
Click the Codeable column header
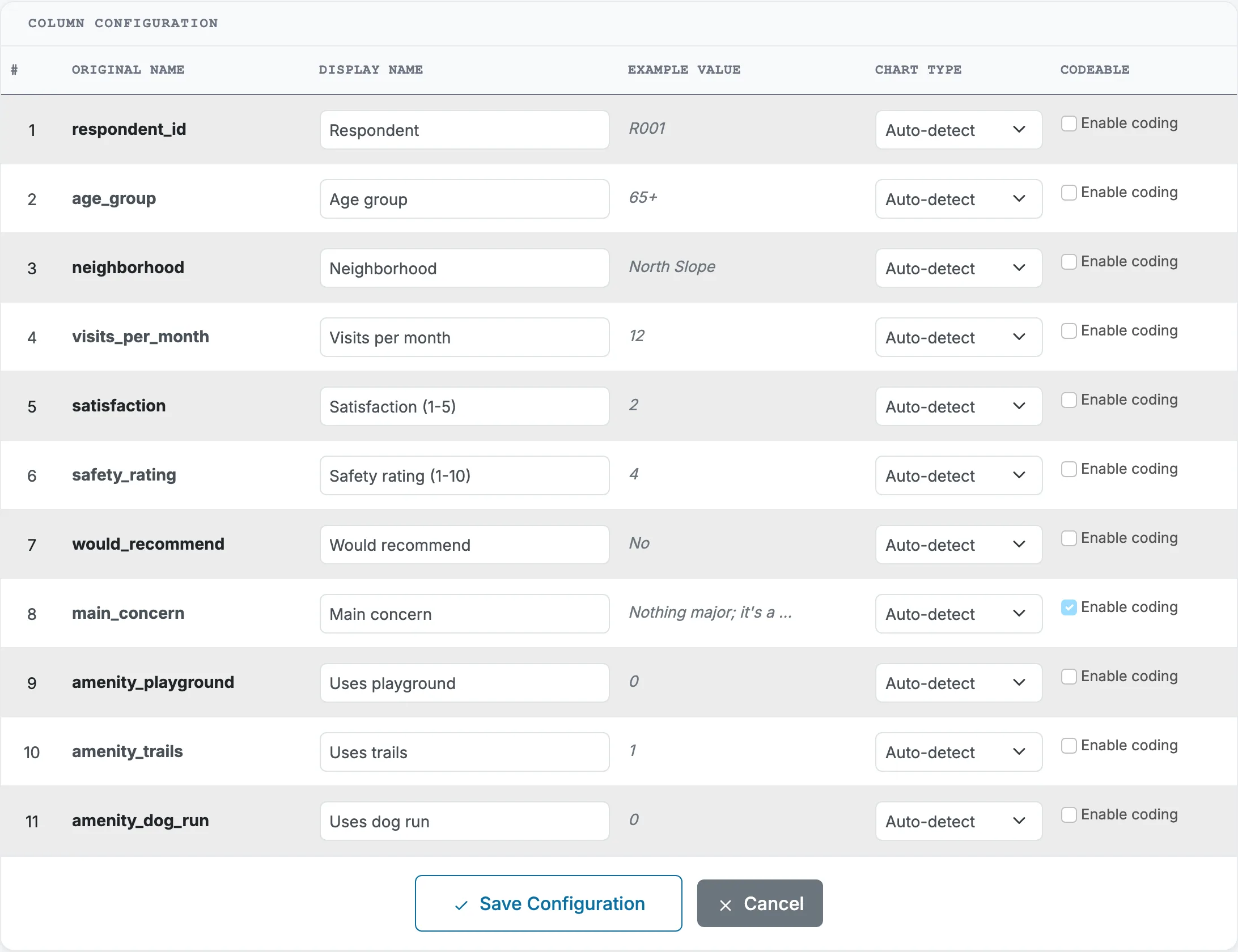(1095, 70)
